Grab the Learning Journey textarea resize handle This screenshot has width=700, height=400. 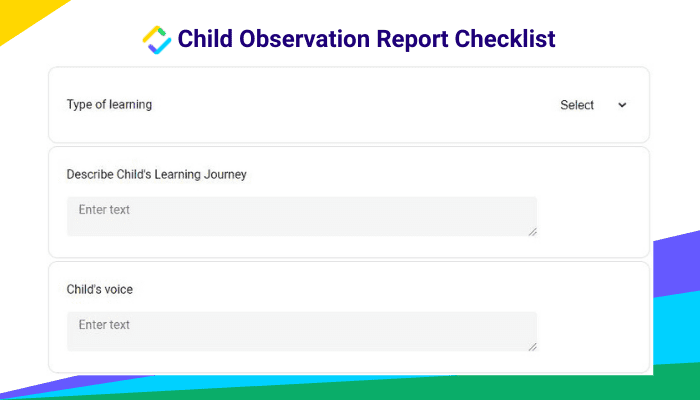(532, 232)
